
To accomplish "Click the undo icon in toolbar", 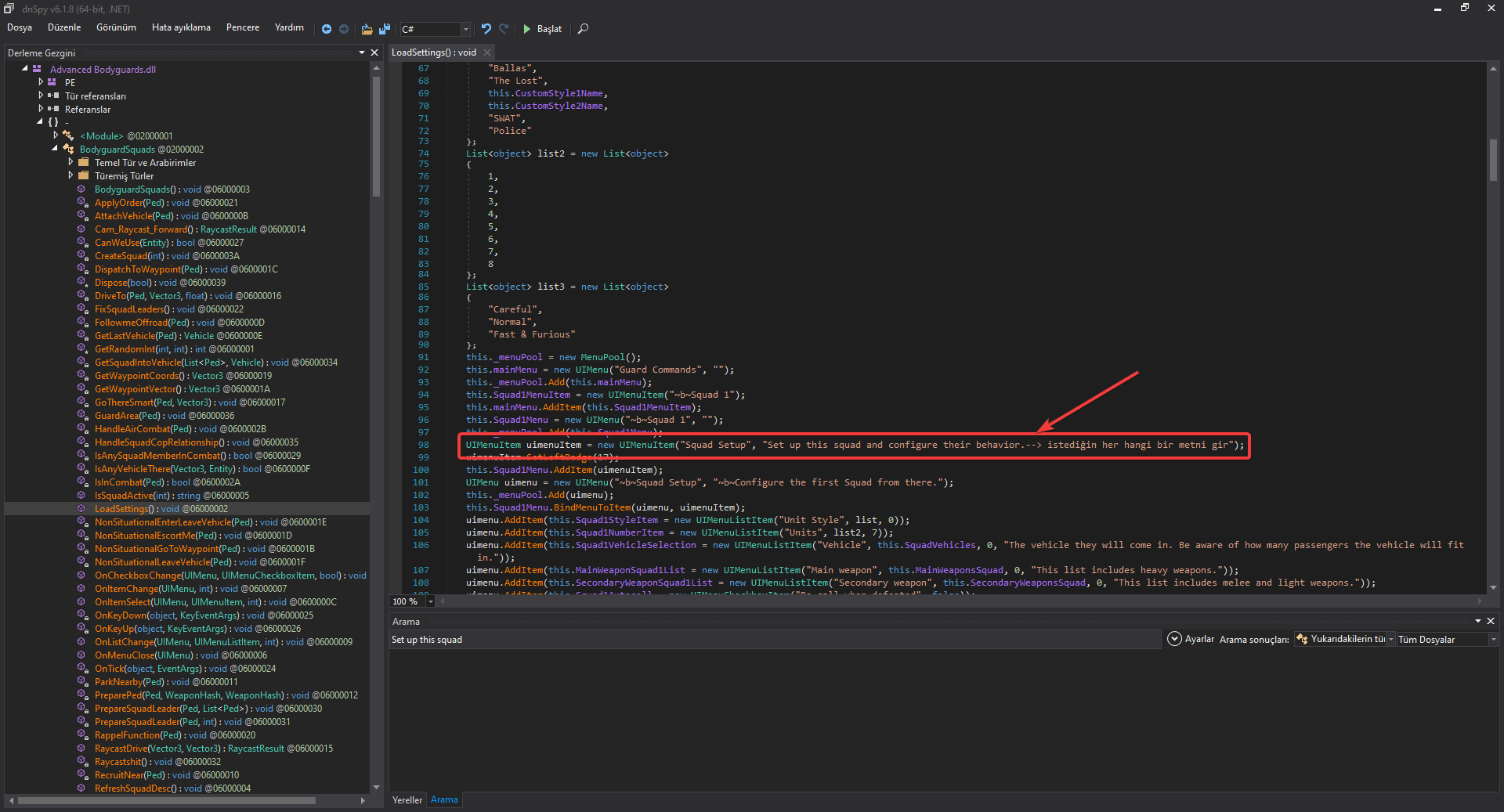I will coord(486,28).
